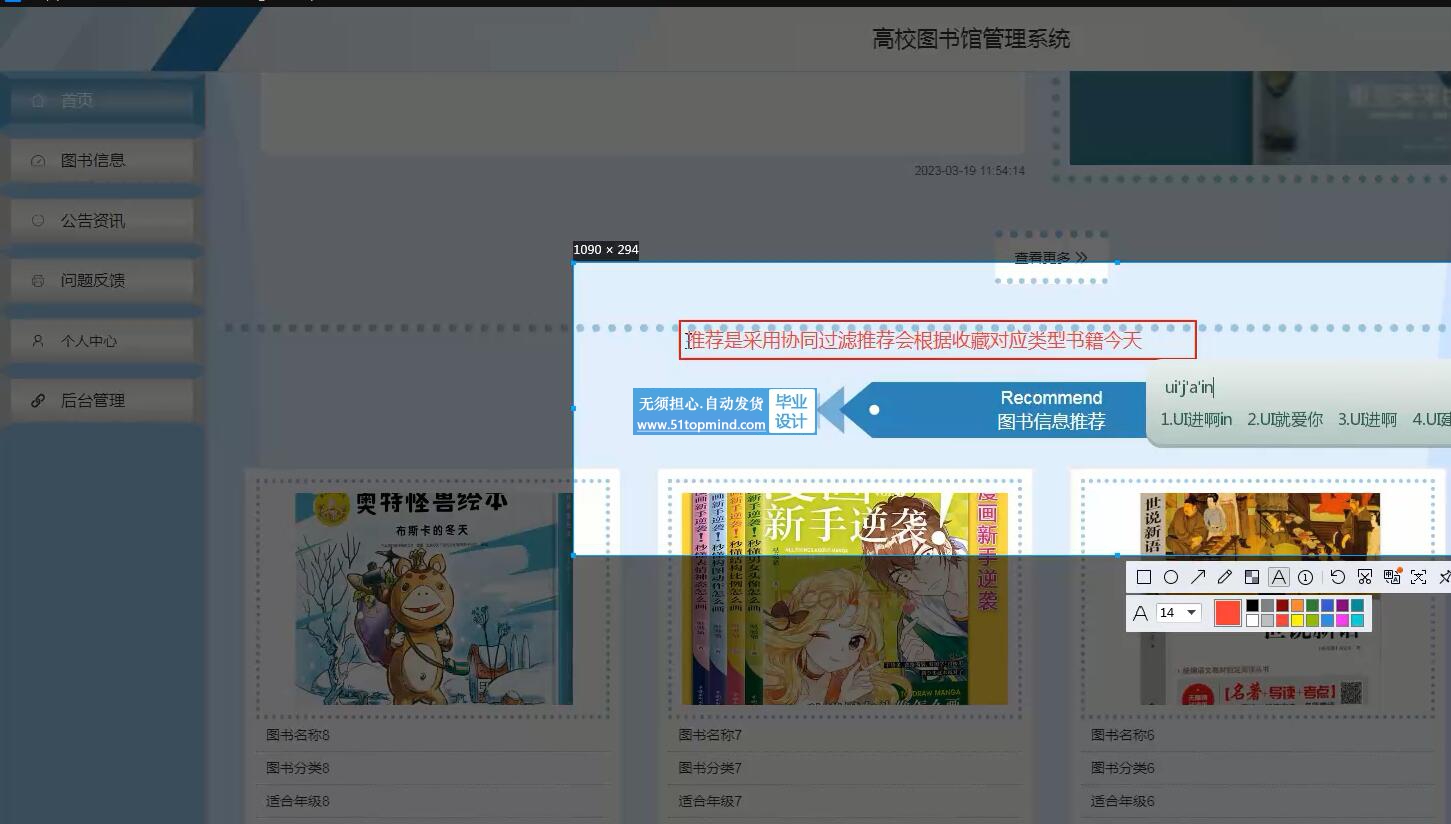1451x824 pixels.
Task: Click inside the red annotation text box
Action: [x=937, y=340]
